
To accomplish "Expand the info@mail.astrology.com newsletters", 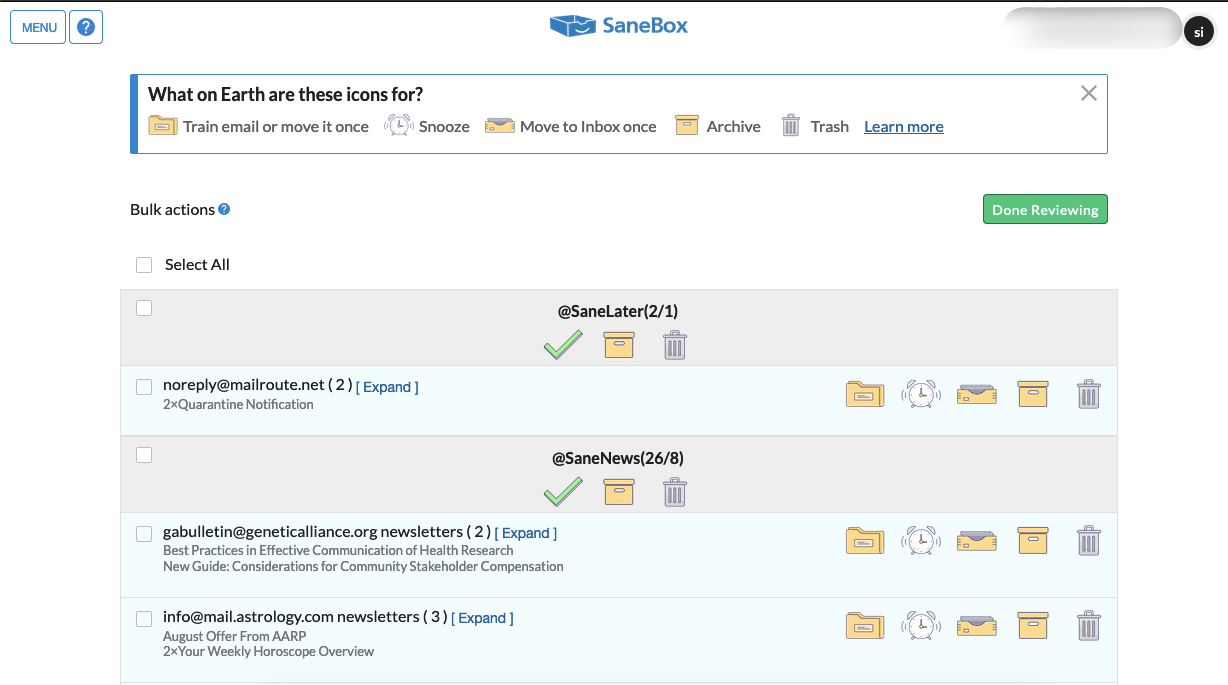I will pos(482,618).
